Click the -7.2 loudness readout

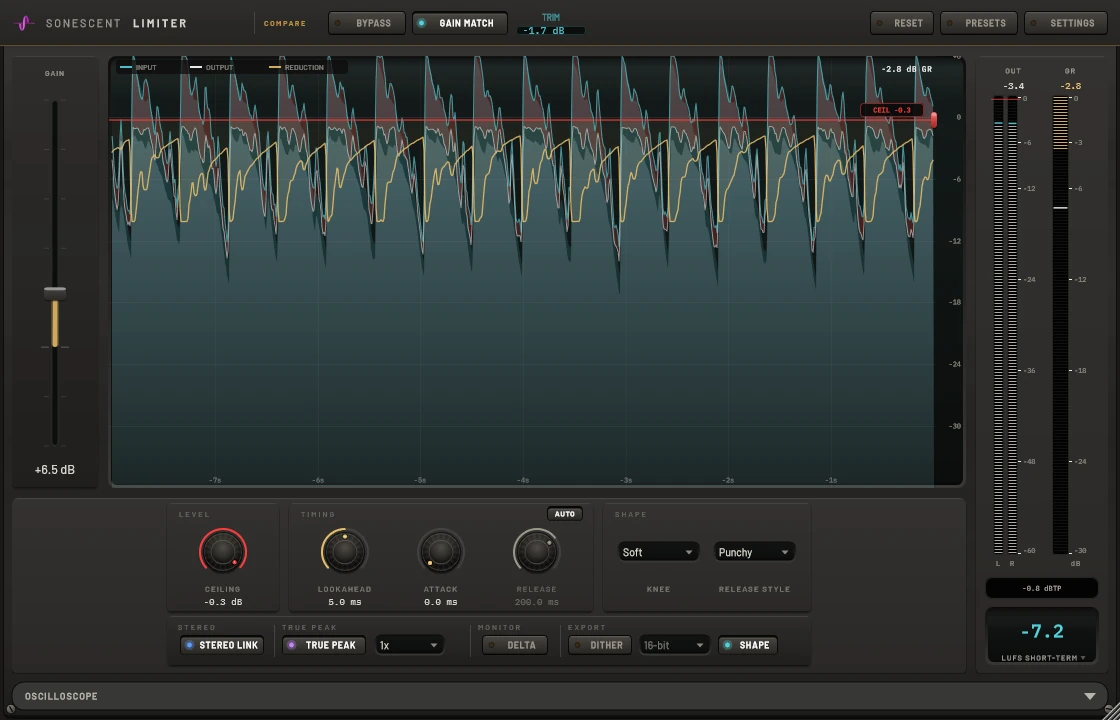tap(1041, 631)
